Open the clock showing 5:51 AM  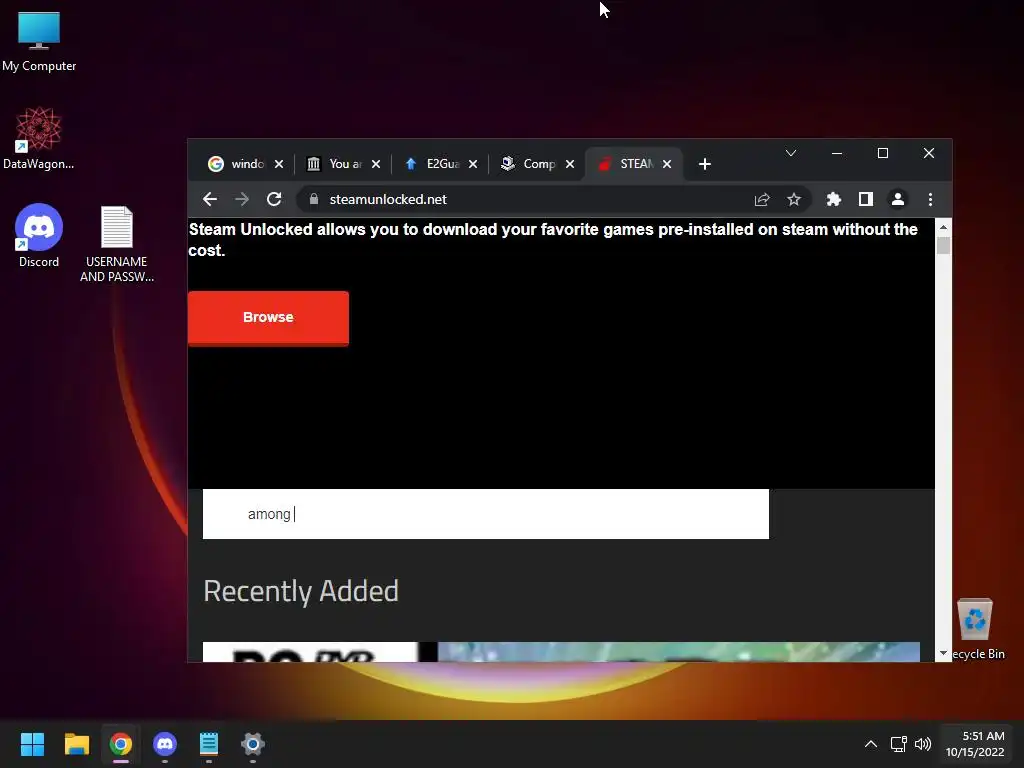coord(976,744)
